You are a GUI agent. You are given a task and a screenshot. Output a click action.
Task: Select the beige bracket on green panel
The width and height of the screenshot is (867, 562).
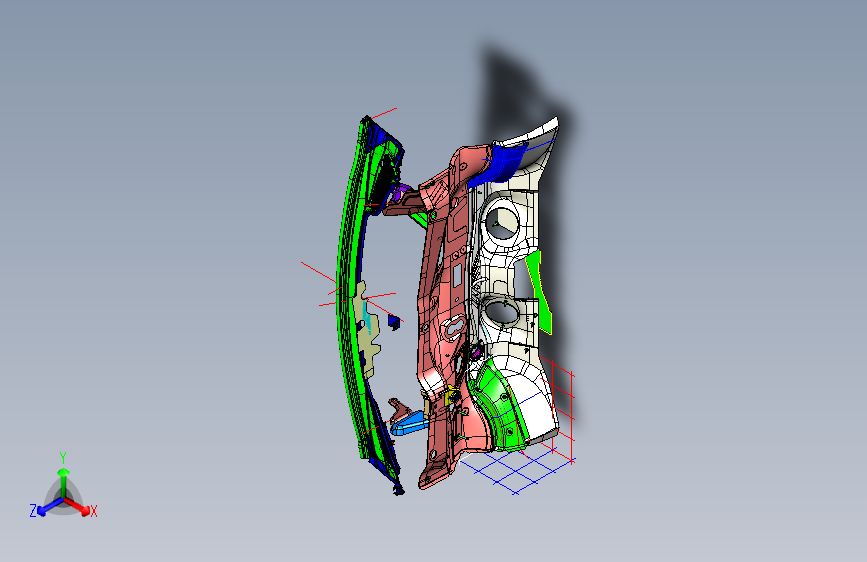[x=368, y=332]
